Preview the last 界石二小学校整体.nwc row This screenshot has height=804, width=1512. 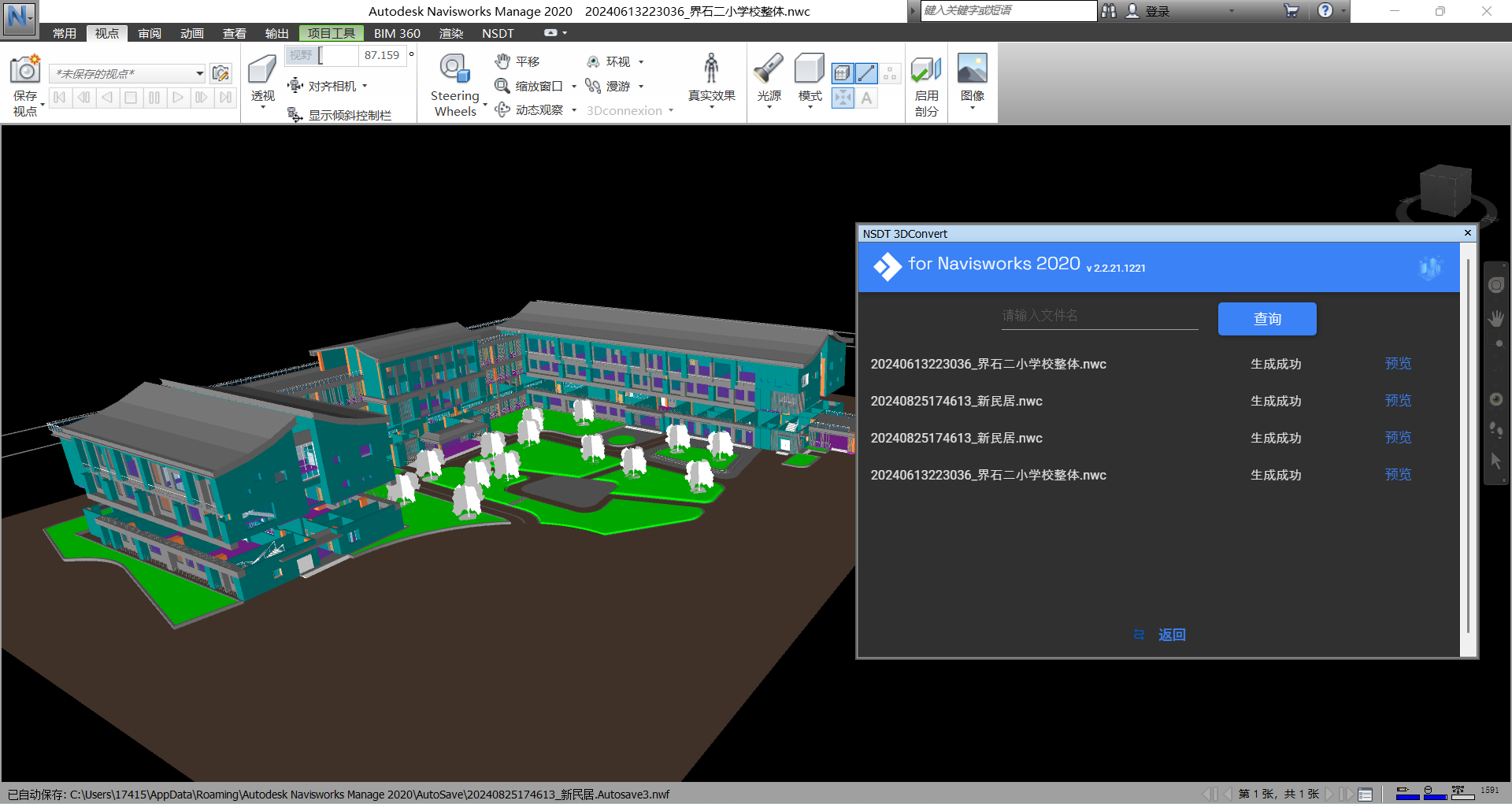[x=1398, y=475]
